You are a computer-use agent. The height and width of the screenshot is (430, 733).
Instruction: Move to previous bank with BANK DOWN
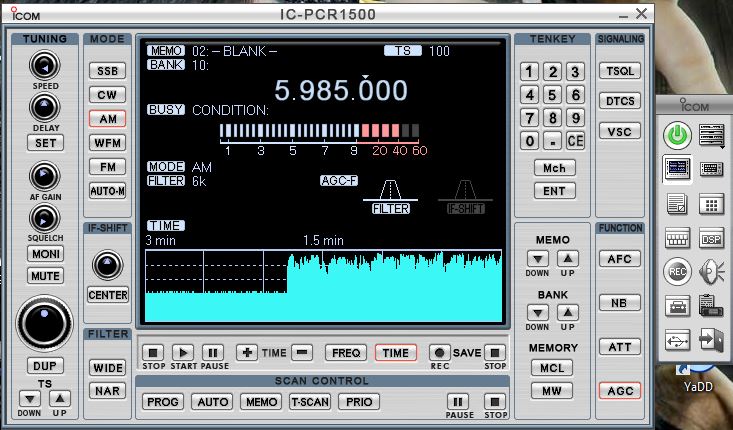(x=538, y=313)
